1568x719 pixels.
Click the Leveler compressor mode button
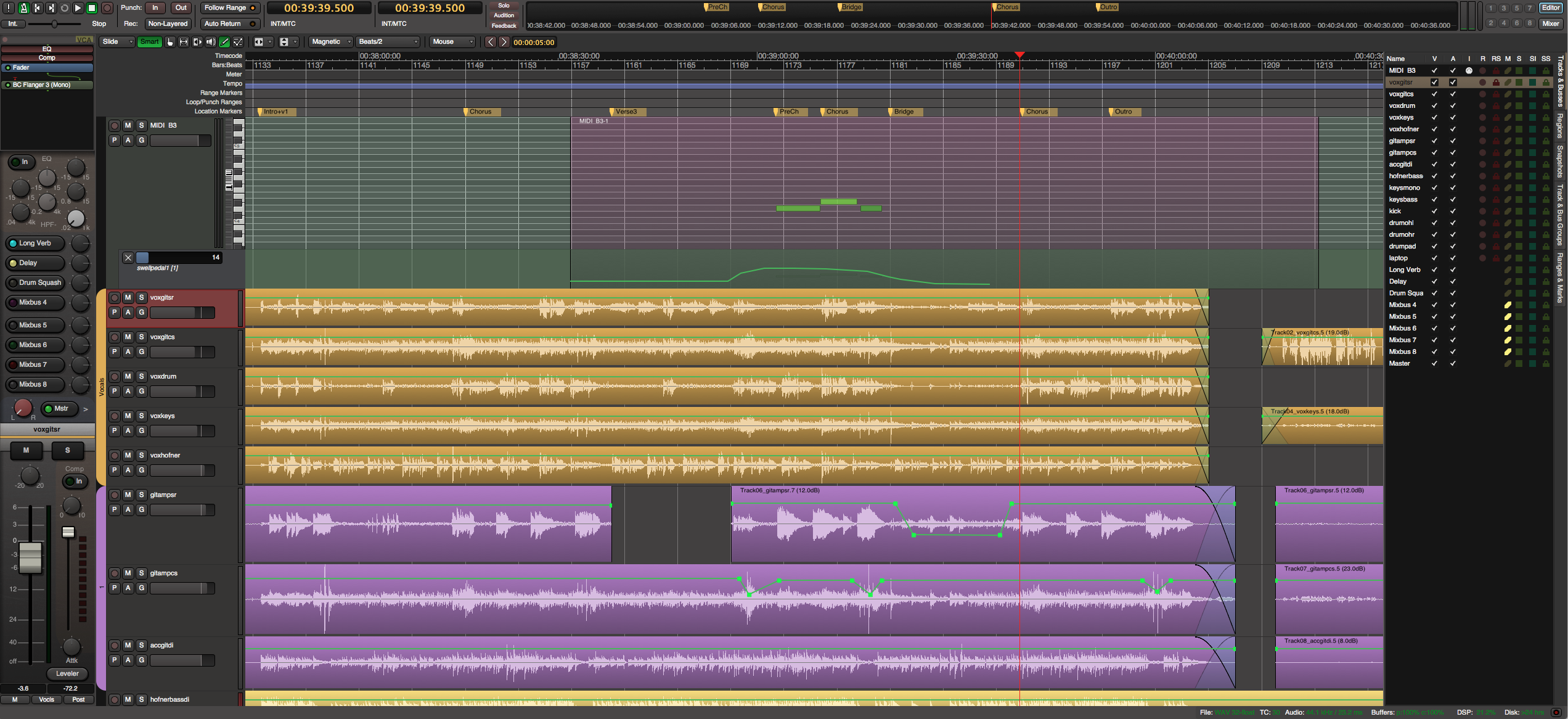pyautogui.click(x=68, y=674)
